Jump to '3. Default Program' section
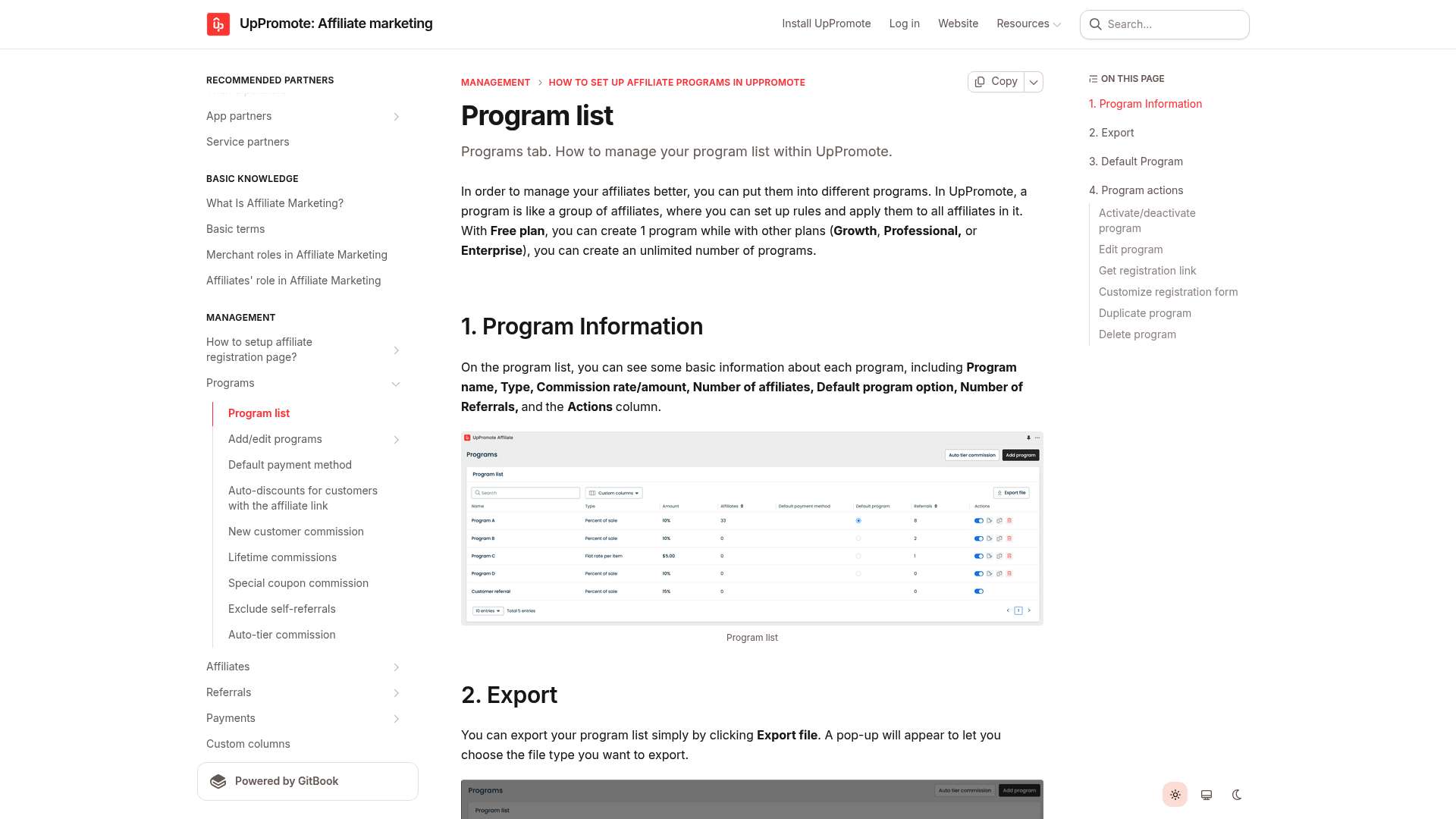 tap(1135, 162)
